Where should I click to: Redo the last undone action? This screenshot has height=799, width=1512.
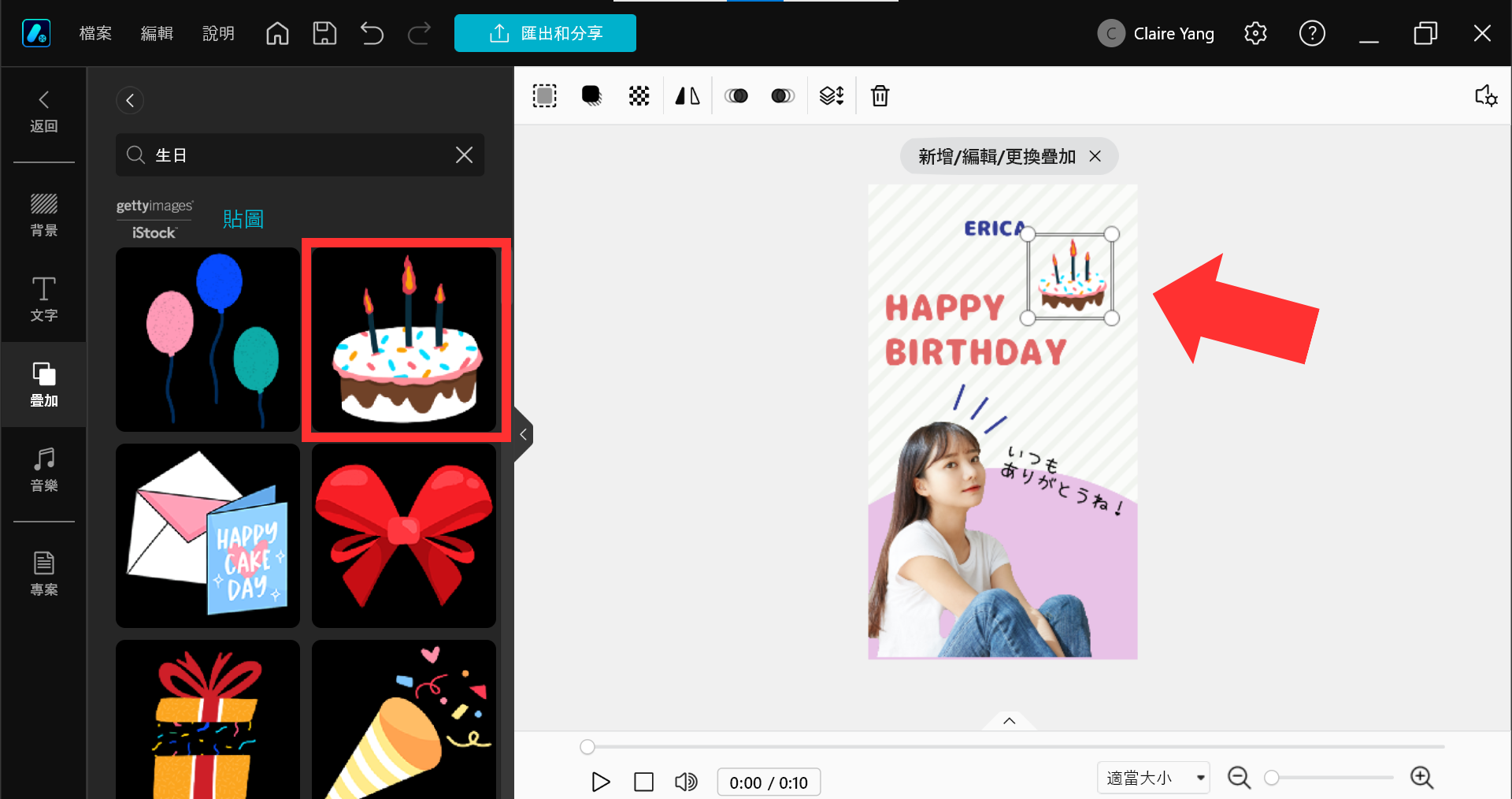point(419,33)
